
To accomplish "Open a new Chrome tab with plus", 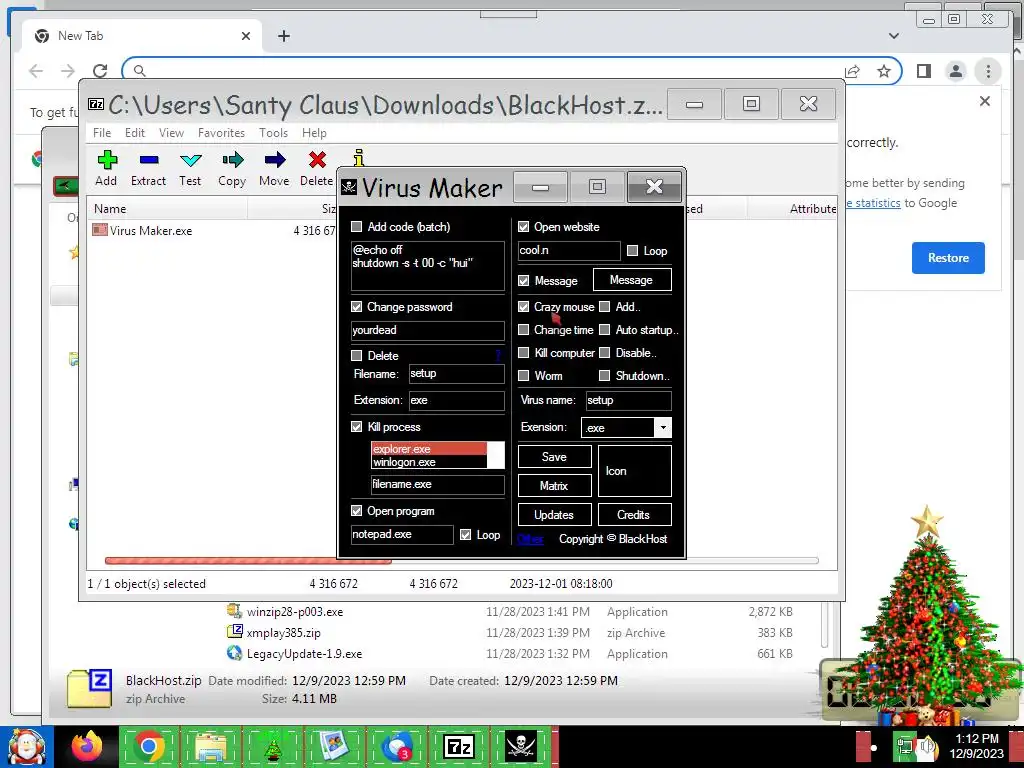I will coord(283,36).
